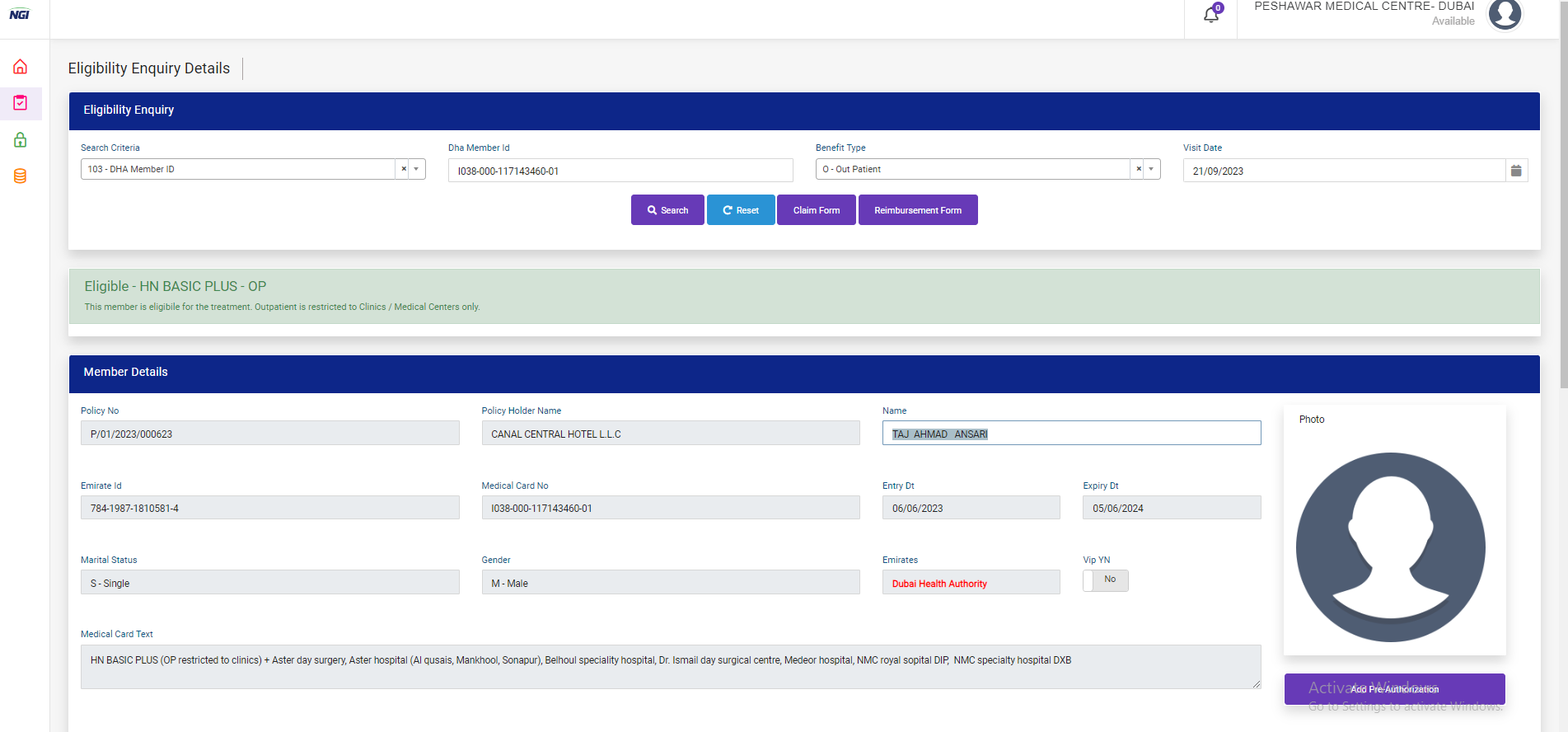Expand the Search Criteria dropdown arrow

click(x=416, y=169)
